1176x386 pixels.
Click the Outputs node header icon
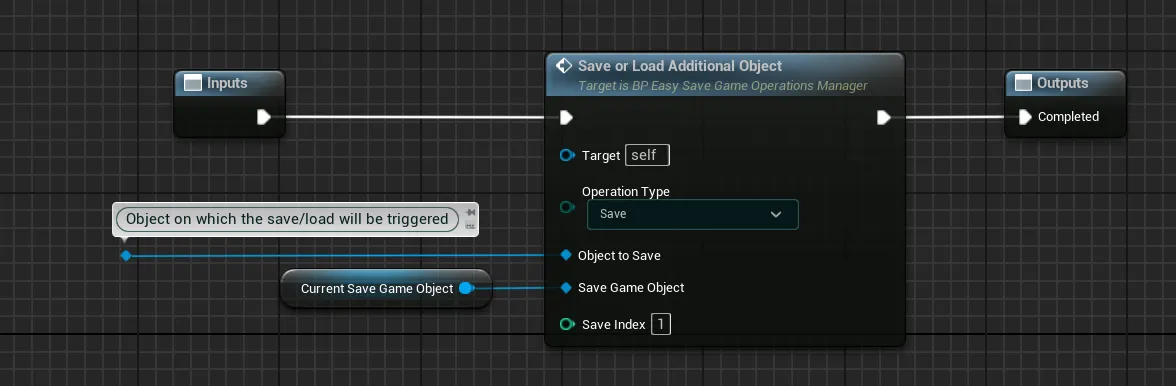(1023, 83)
